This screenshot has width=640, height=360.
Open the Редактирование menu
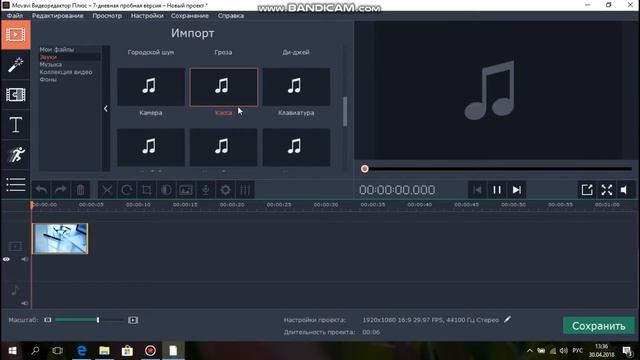point(58,16)
